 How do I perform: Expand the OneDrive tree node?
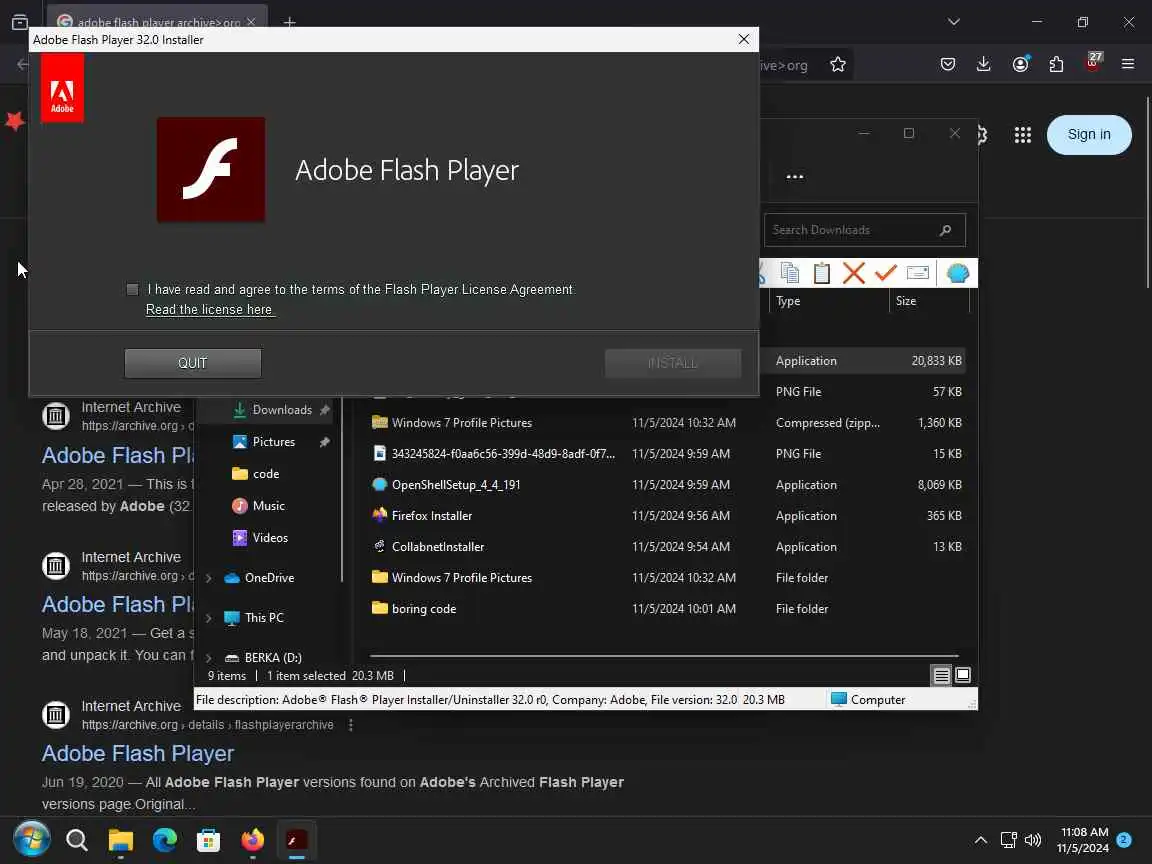point(209,578)
